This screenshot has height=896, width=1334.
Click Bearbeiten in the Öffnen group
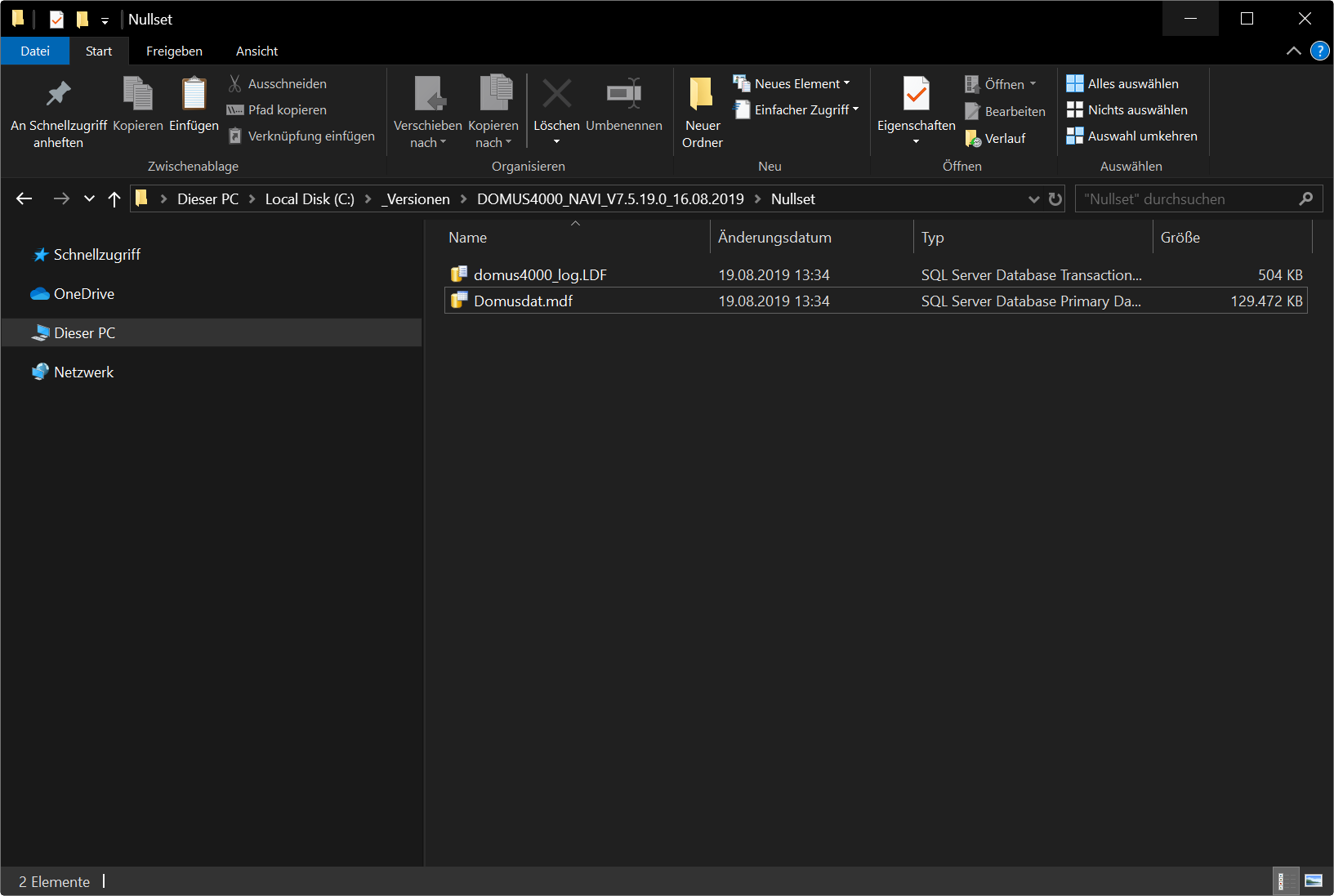(x=1005, y=111)
